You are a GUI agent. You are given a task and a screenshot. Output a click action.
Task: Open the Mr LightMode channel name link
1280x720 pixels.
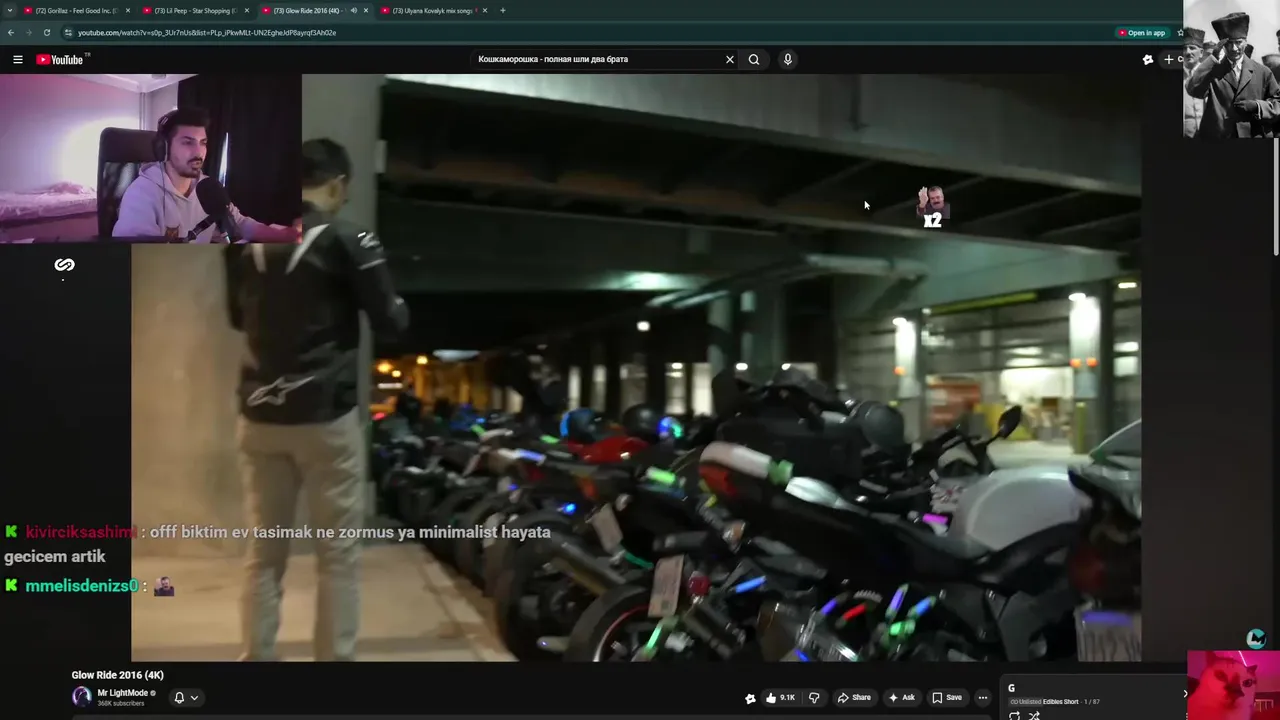pyautogui.click(x=123, y=693)
